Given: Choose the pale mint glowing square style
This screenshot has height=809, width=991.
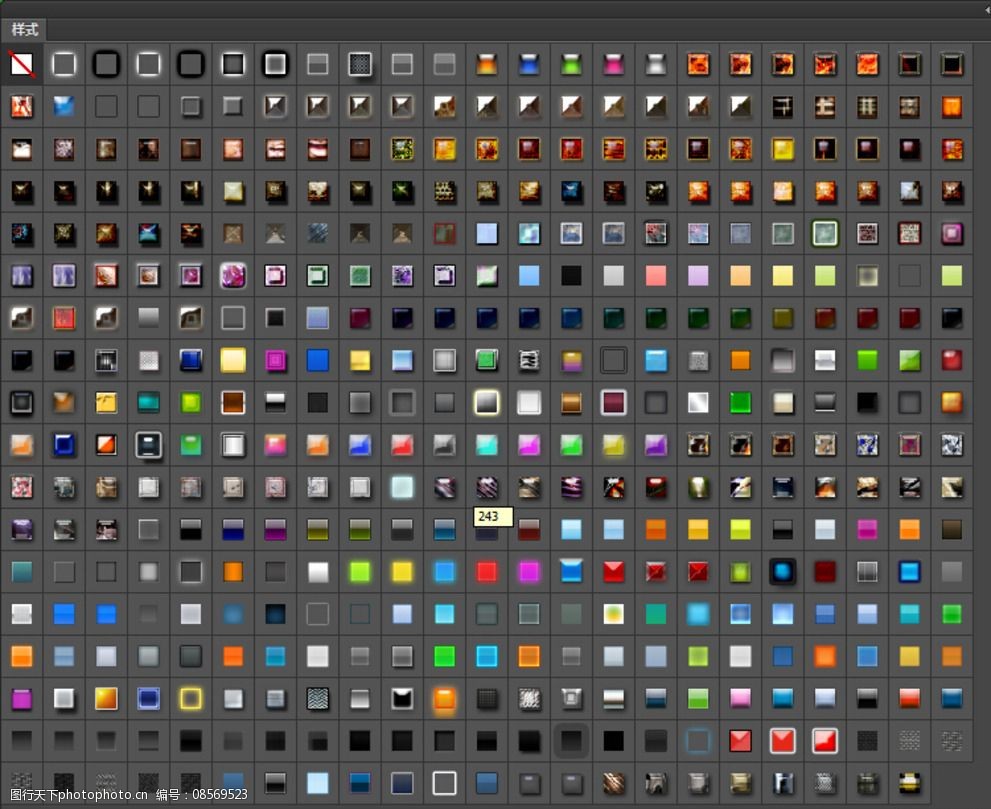Looking at the screenshot, I should 402,487.
